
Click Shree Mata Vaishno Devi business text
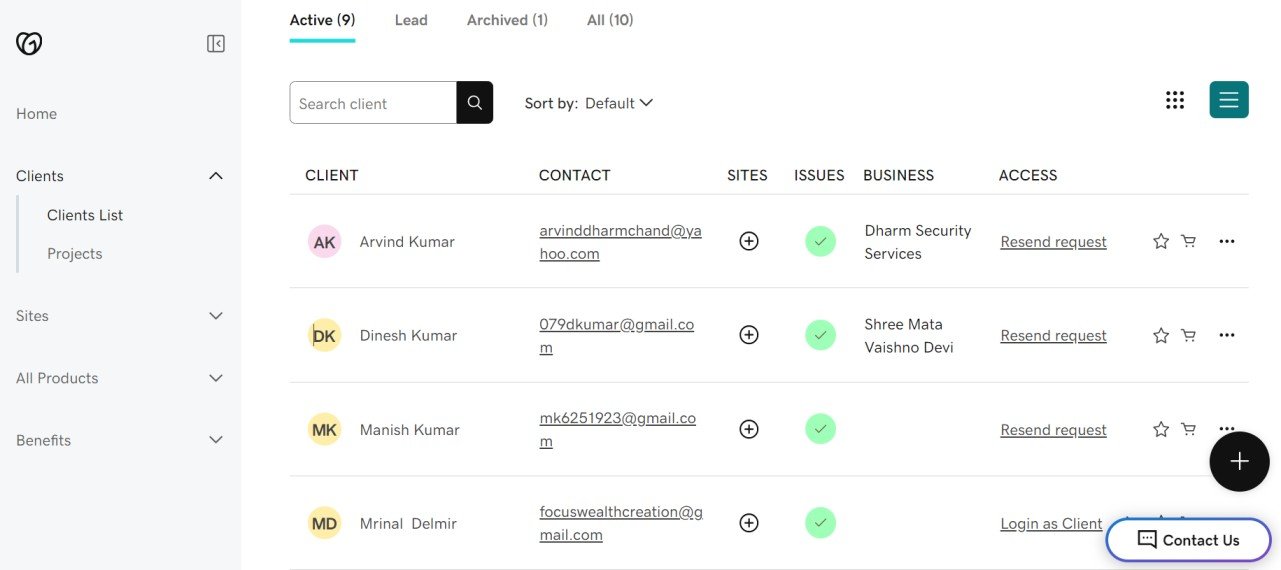(909, 336)
